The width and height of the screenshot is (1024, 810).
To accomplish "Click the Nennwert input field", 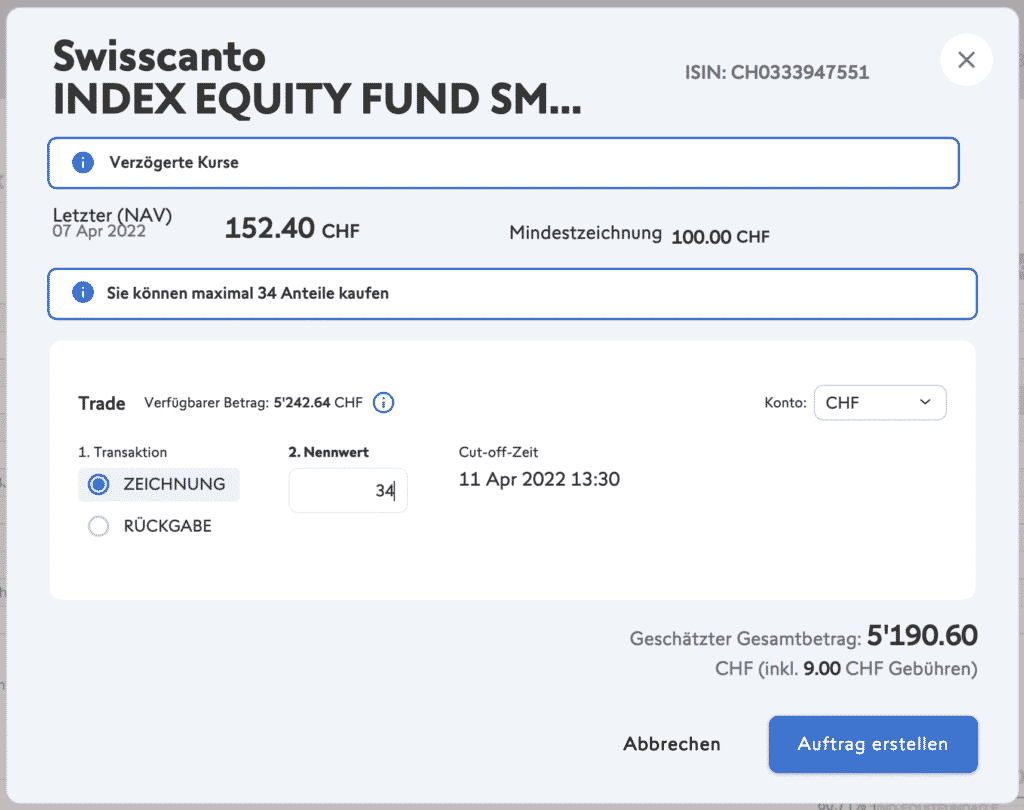I will (x=348, y=490).
